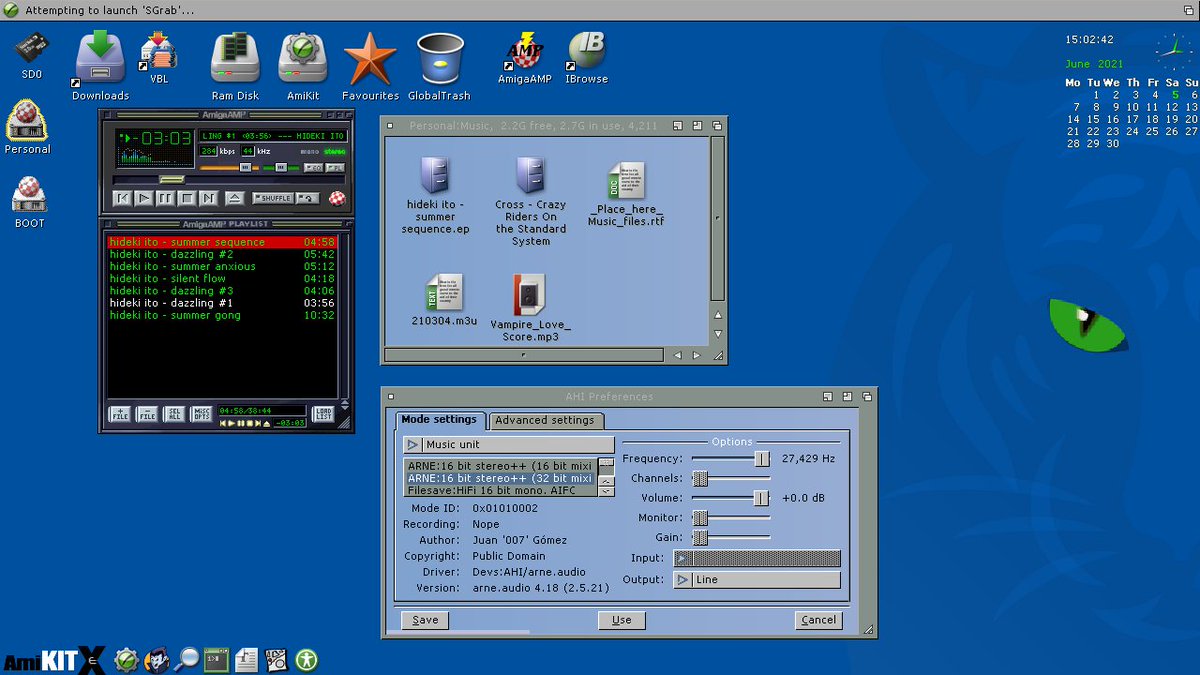The height and width of the screenshot is (675, 1200).
Task: Toggle repeat mode in AmigaAMP
Action: click(x=307, y=198)
